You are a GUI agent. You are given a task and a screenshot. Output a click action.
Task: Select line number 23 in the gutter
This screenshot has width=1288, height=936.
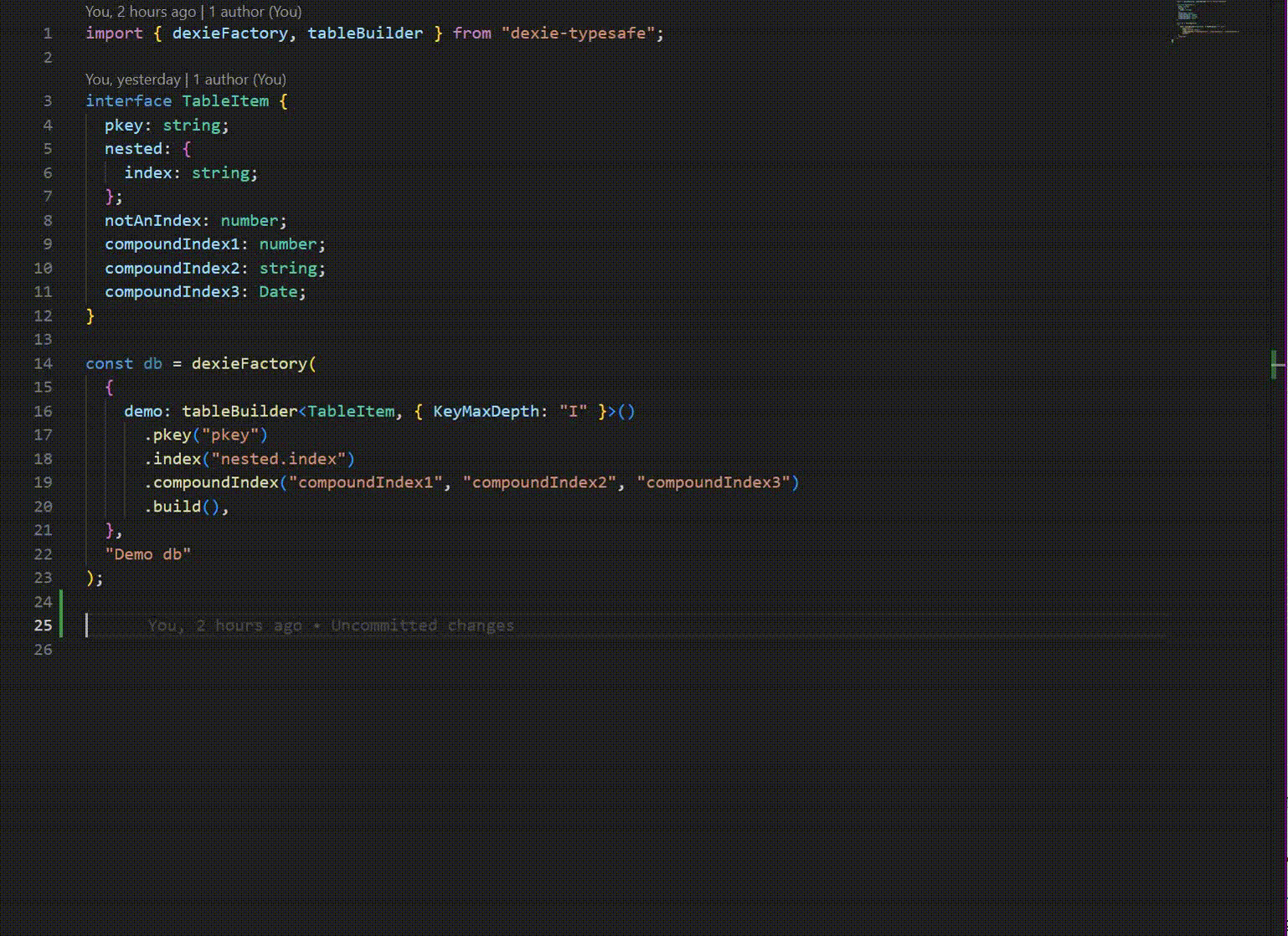(43, 579)
